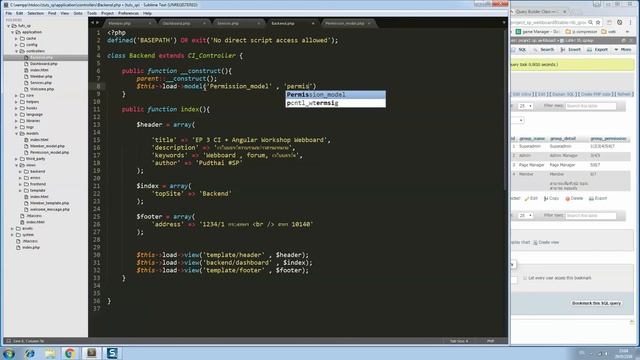This screenshot has width=640, height=360.
Task: Collapse the controllers folder arrow
Action: pos(17,51)
